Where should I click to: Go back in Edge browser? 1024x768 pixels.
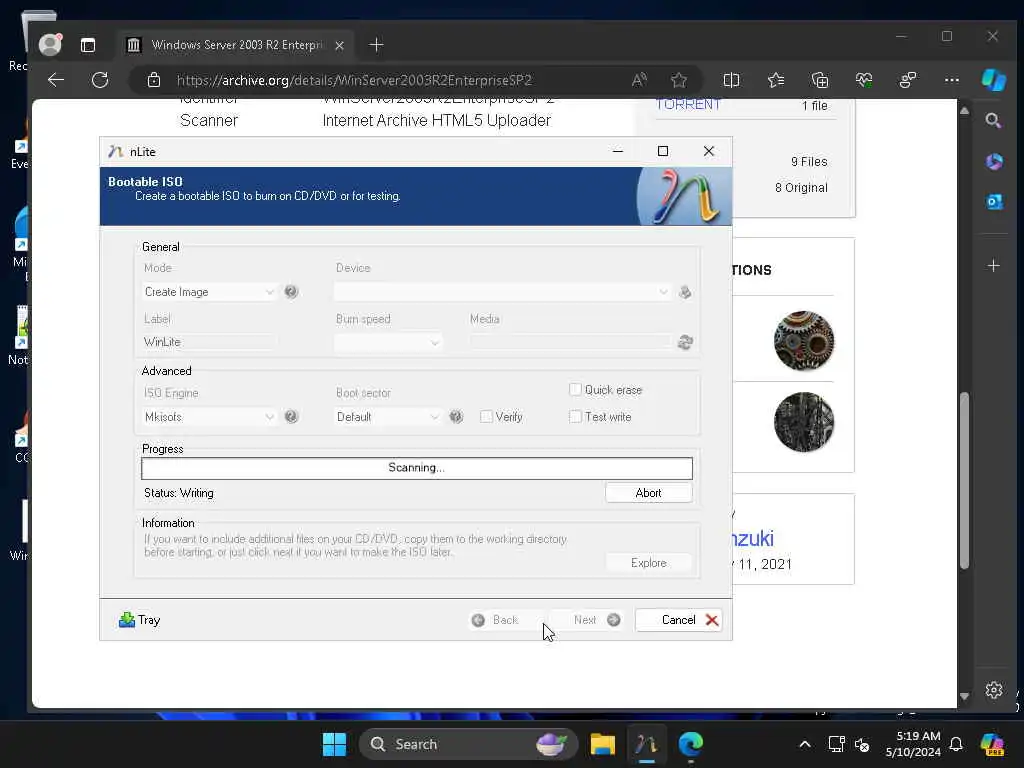[x=56, y=80]
